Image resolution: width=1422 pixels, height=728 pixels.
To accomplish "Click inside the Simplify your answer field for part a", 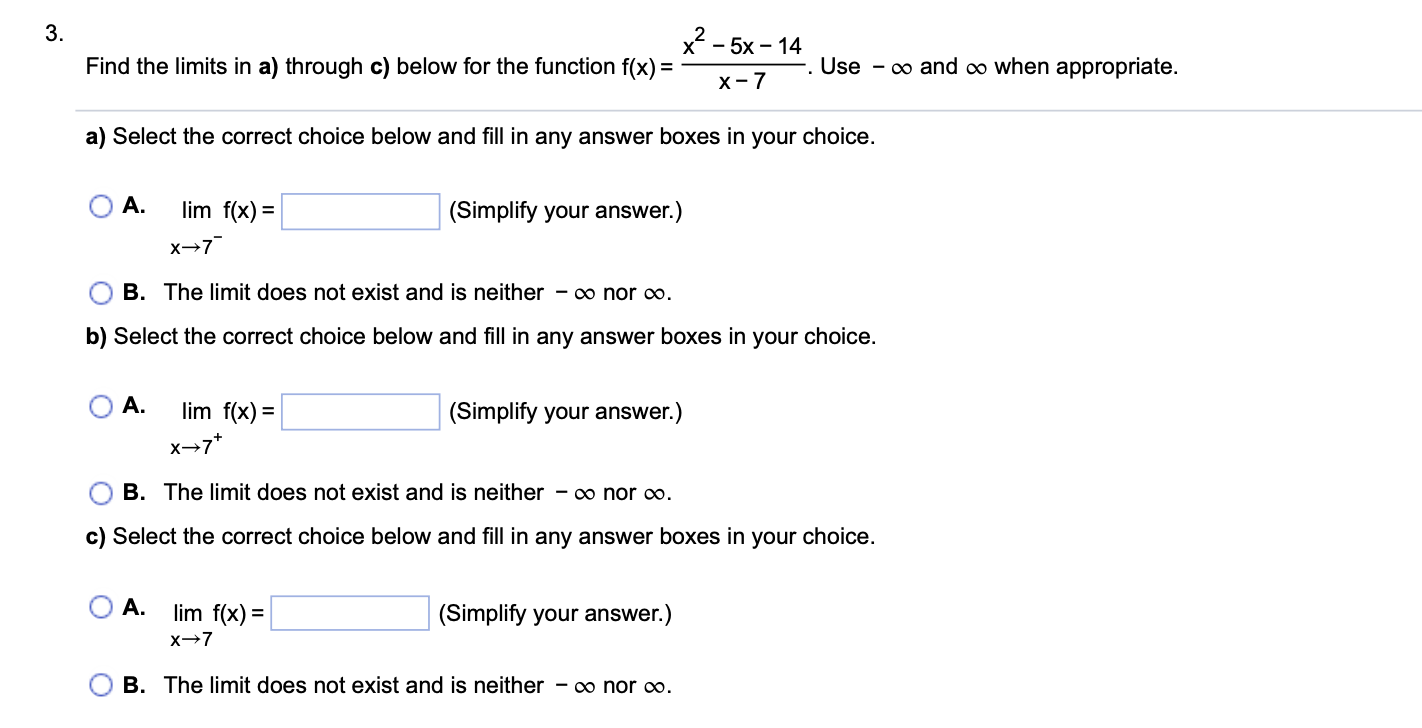I will 360,211.
